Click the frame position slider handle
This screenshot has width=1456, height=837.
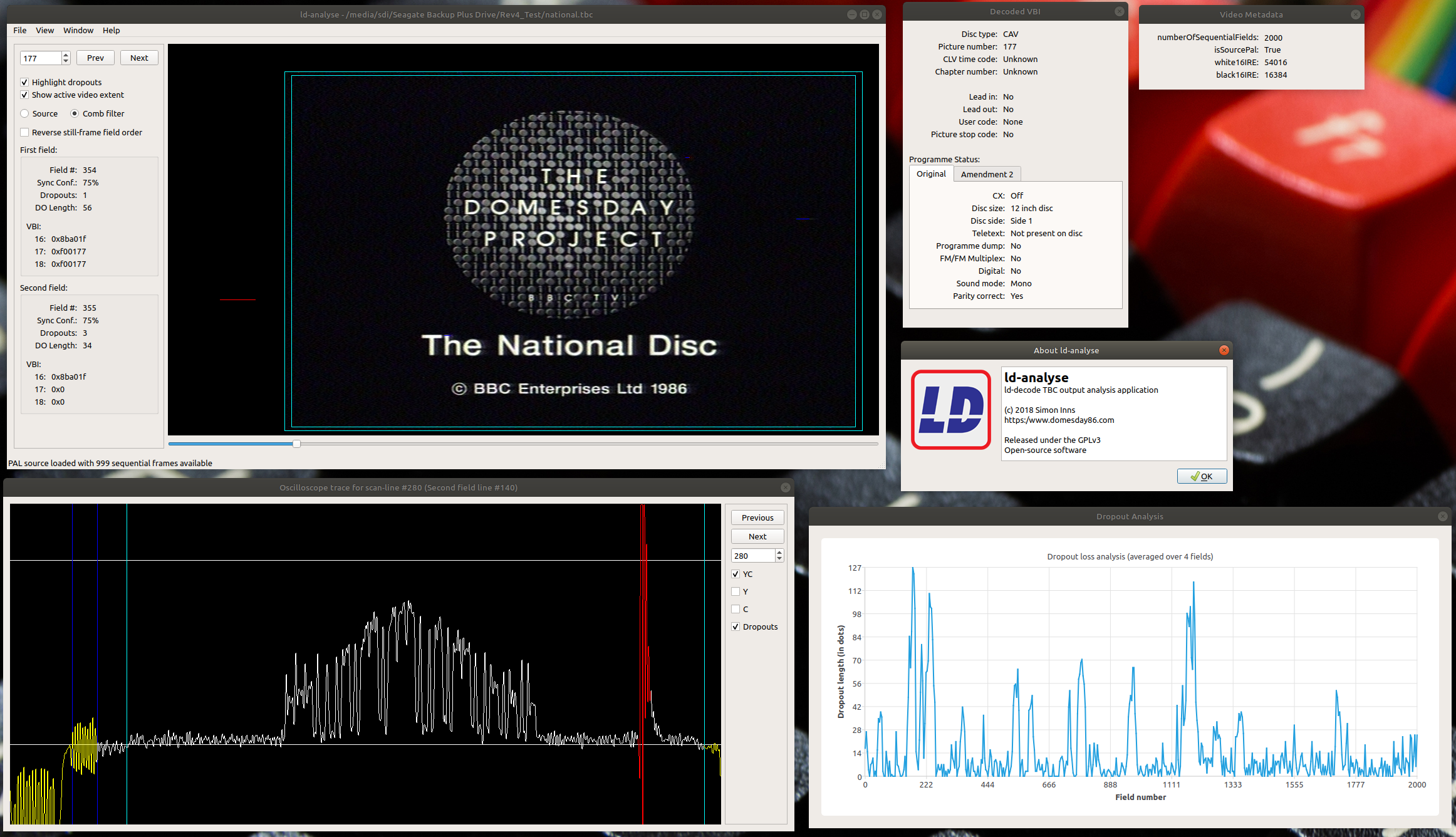coord(296,444)
